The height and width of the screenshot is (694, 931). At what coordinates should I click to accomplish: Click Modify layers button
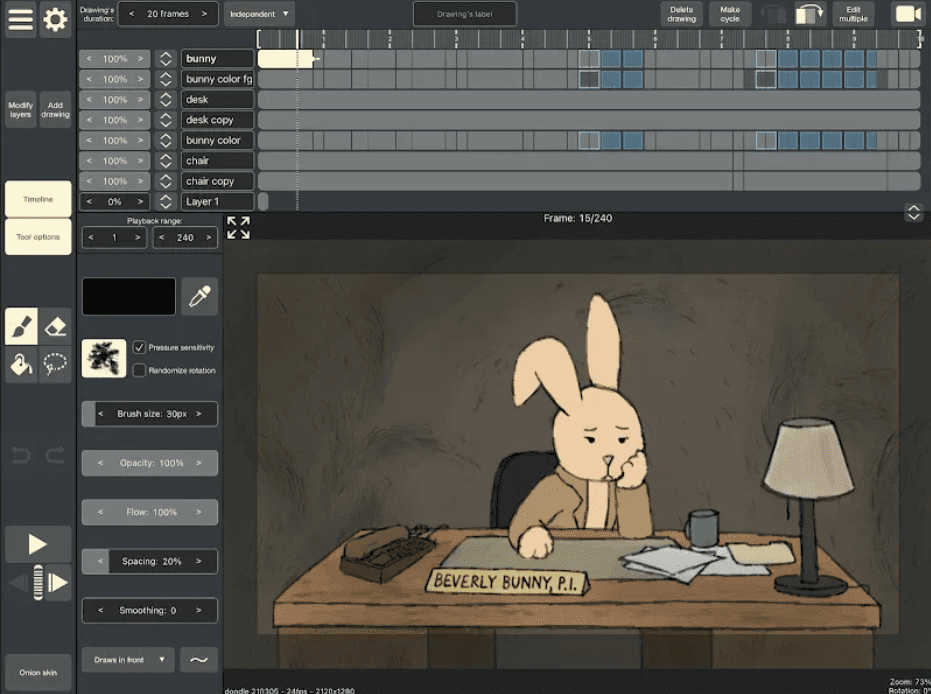coord(21,109)
